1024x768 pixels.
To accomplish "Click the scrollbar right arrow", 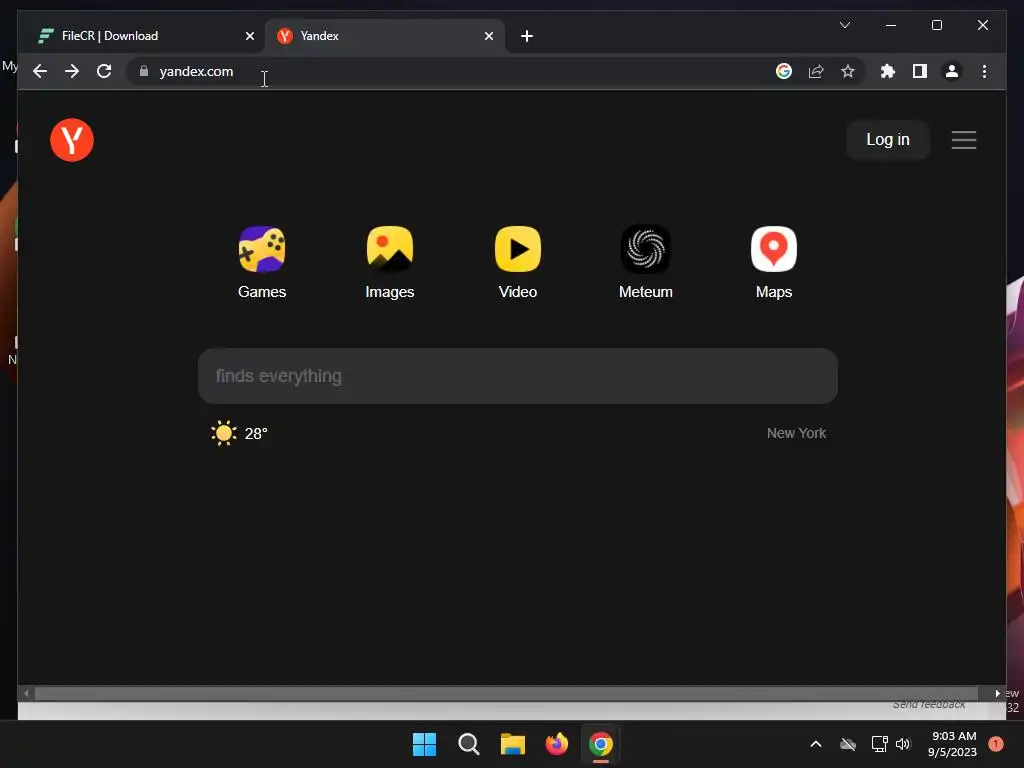I will coord(997,693).
